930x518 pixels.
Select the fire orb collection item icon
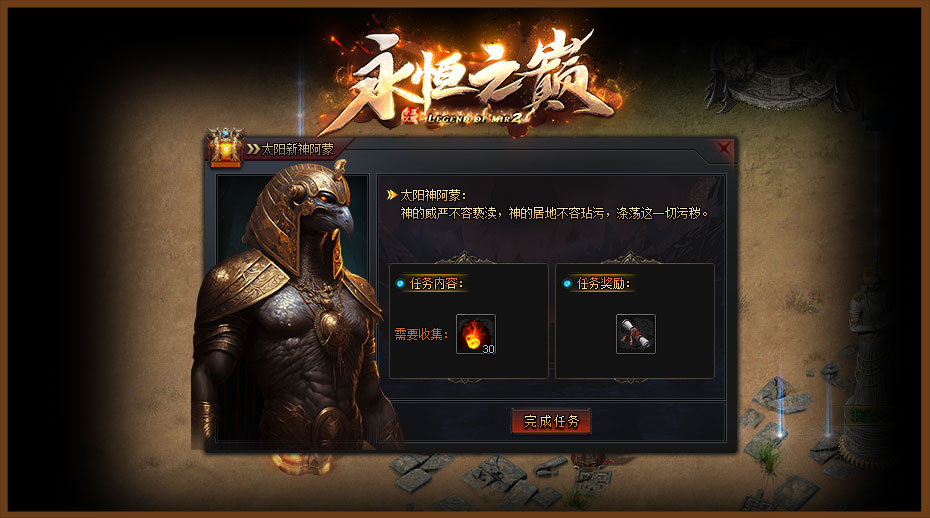(x=476, y=334)
